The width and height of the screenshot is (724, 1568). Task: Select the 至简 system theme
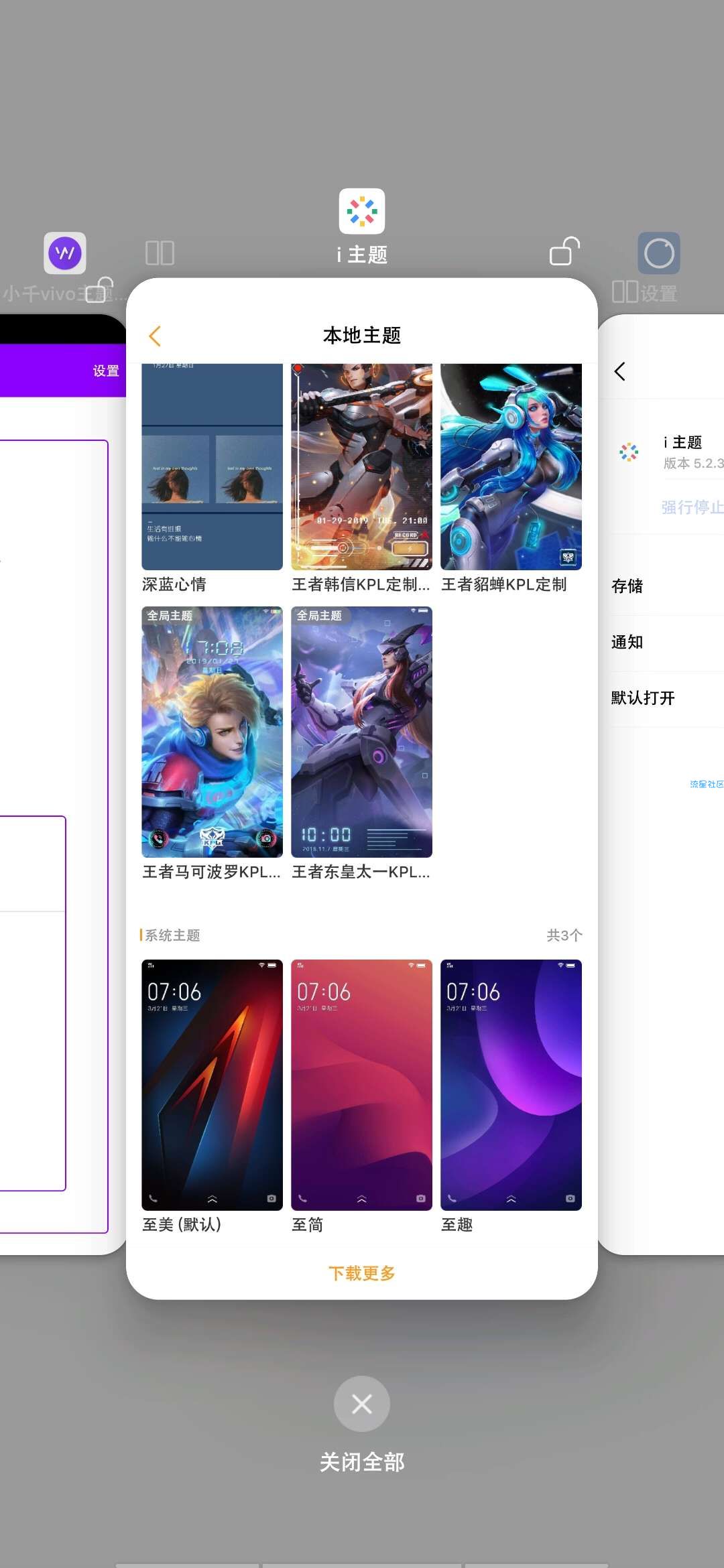(362, 1085)
